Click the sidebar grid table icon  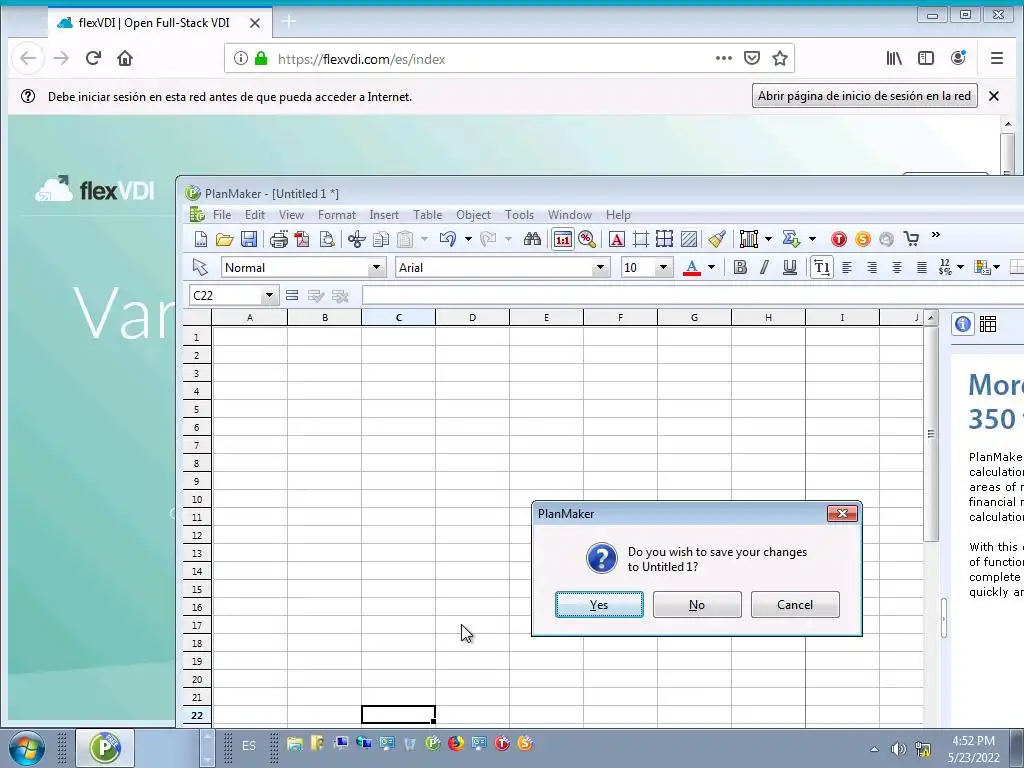(x=987, y=324)
